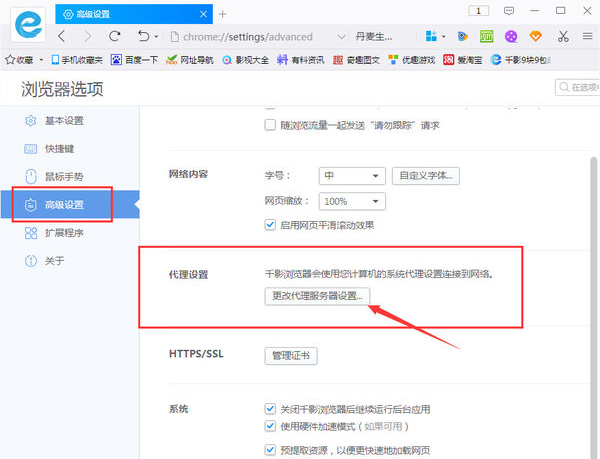Screen dimensions: 600x459
Task: Click the 更改代理服务器设置 button
Action: pyautogui.click(x=318, y=296)
